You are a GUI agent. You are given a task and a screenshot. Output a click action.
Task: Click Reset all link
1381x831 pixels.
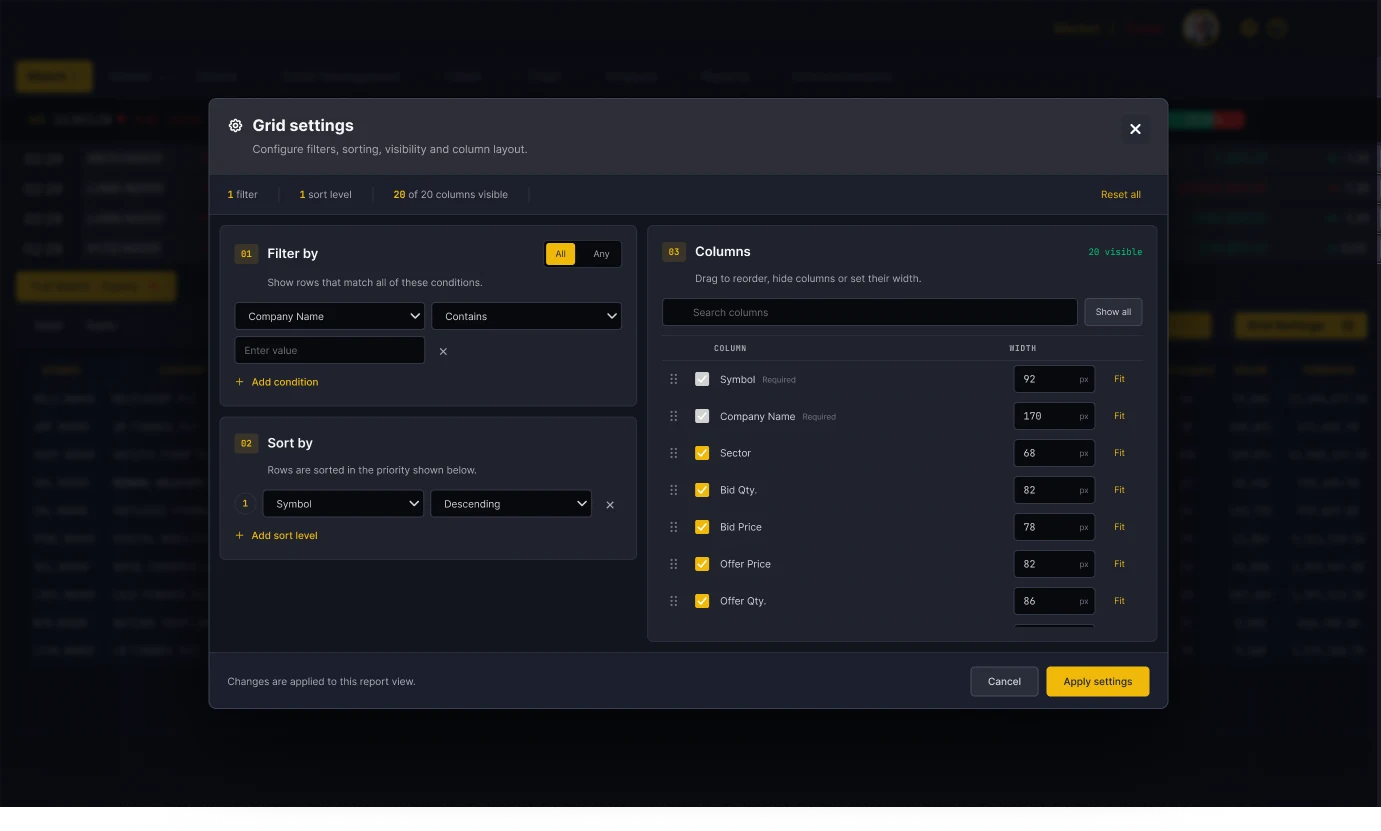[x=1121, y=195]
